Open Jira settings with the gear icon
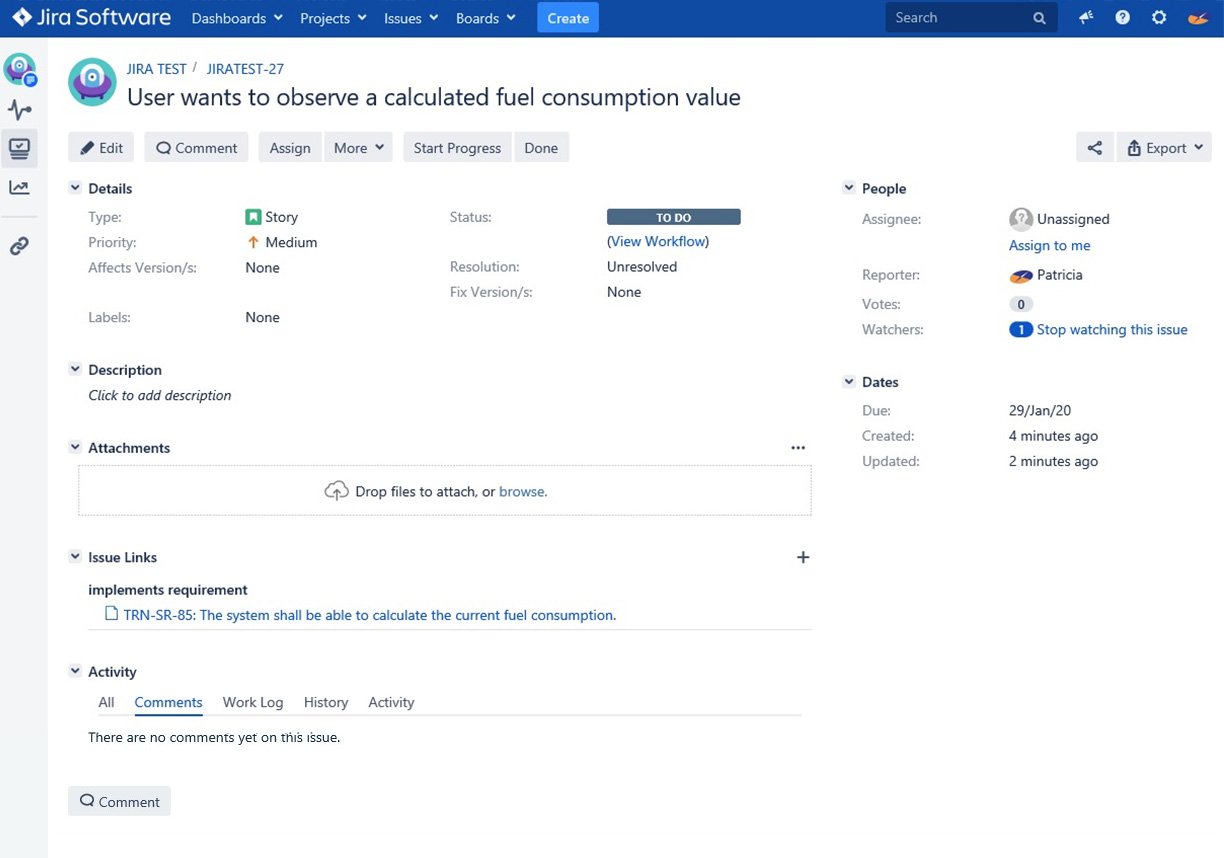This screenshot has width=1224, height=858. 1158,17
